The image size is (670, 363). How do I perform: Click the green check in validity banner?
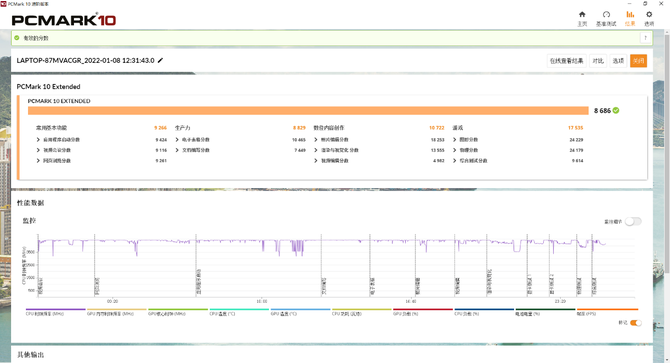(x=17, y=38)
